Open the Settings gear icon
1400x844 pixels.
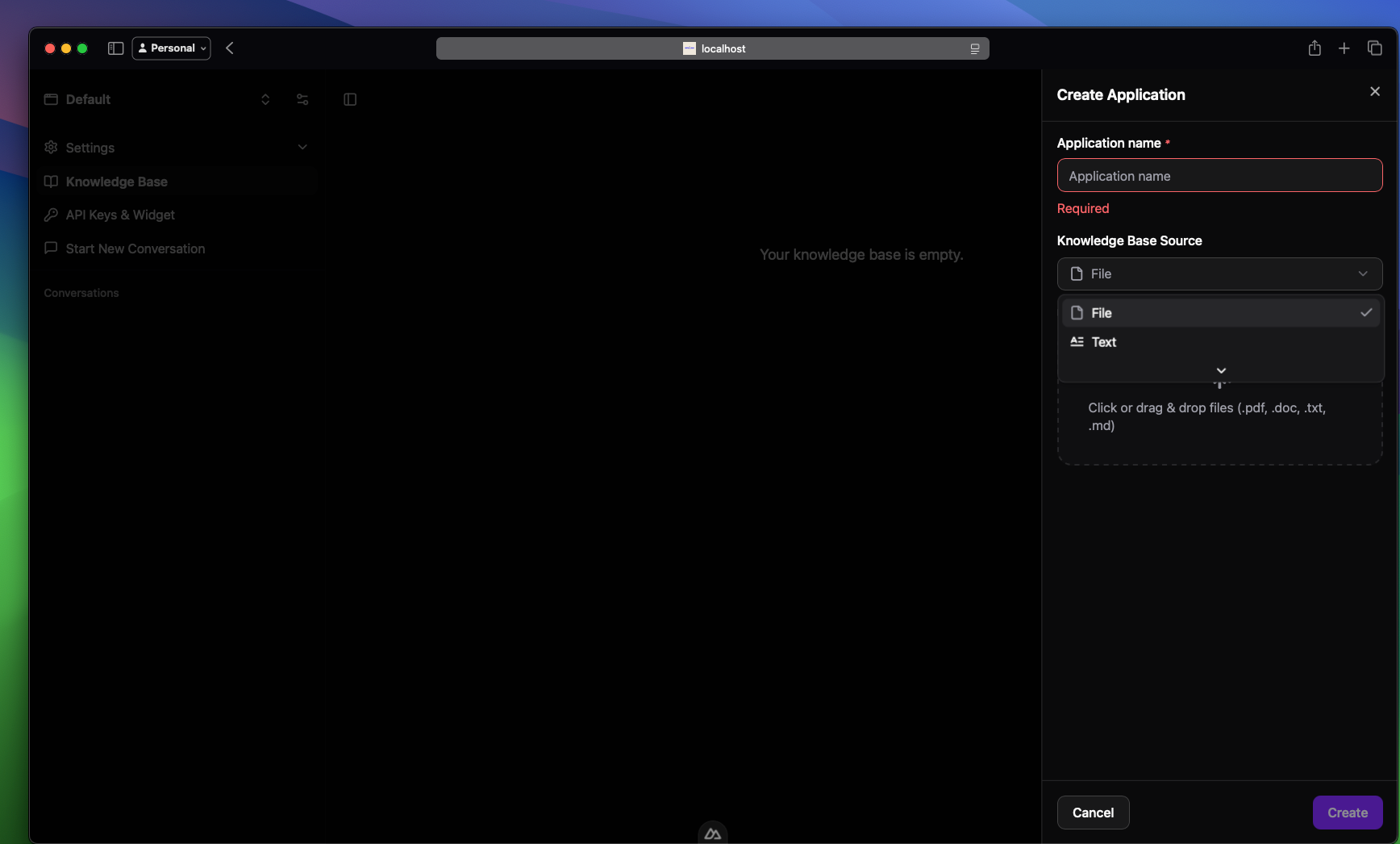(x=51, y=148)
